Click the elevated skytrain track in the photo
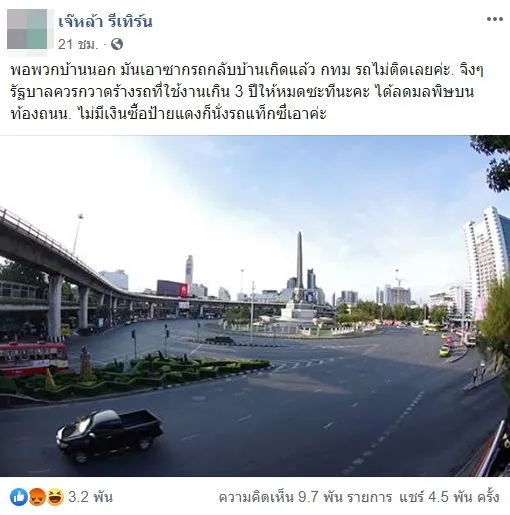This screenshot has height=515, width=510. point(100,271)
